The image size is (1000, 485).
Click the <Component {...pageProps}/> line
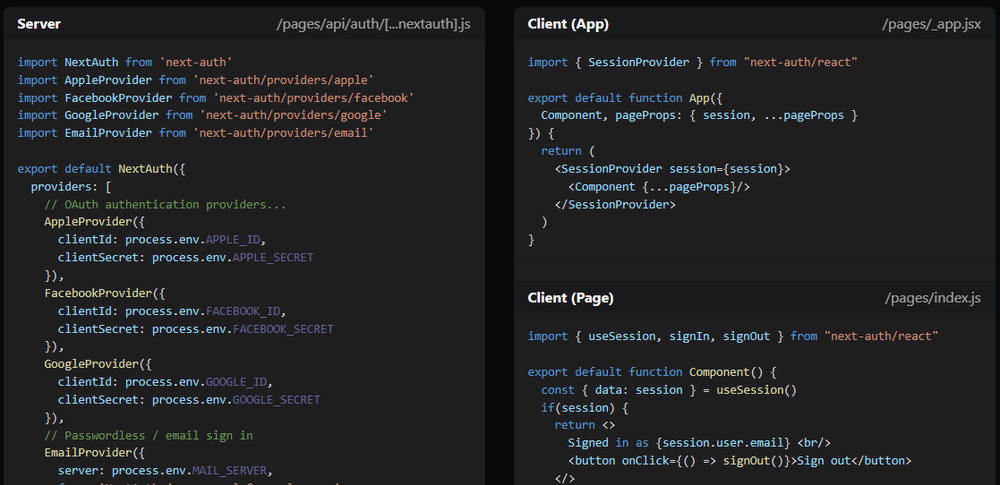pyautogui.click(x=659, y=187)
